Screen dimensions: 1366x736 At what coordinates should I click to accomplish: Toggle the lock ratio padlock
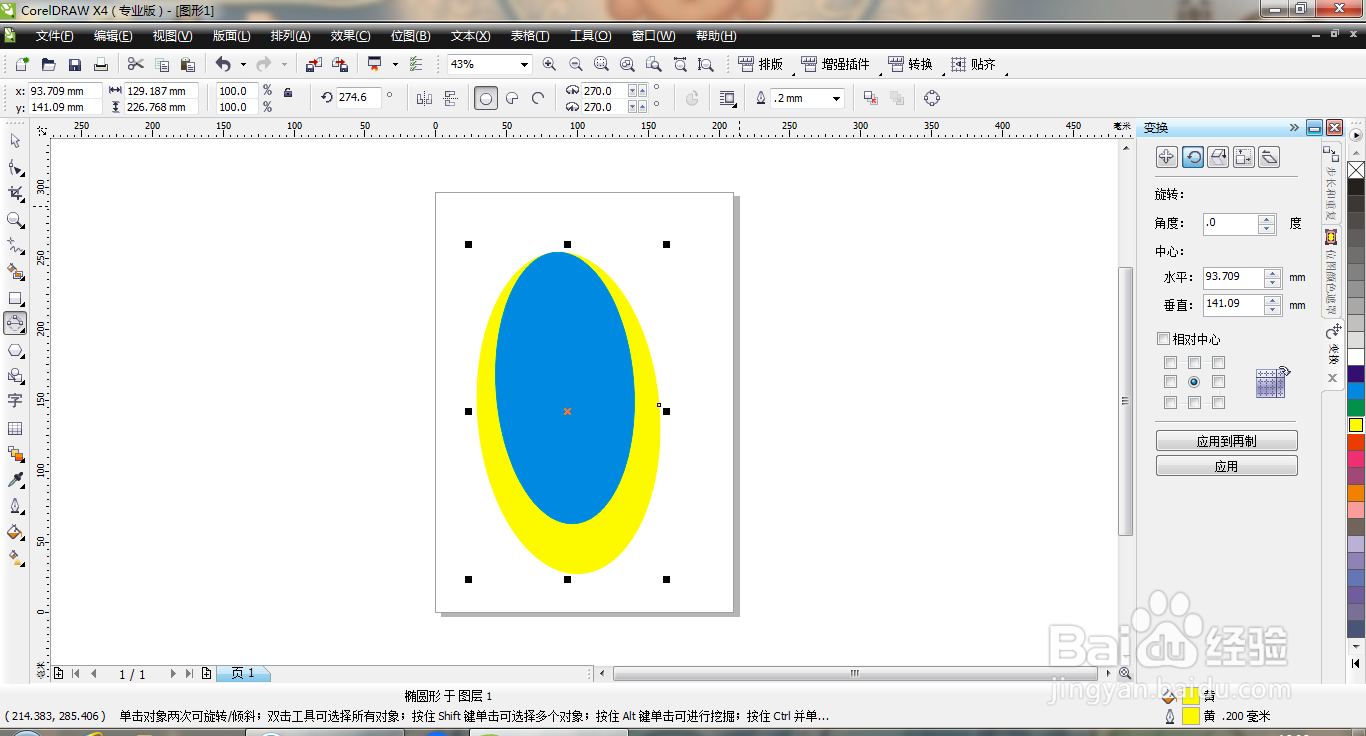point(288,92)
